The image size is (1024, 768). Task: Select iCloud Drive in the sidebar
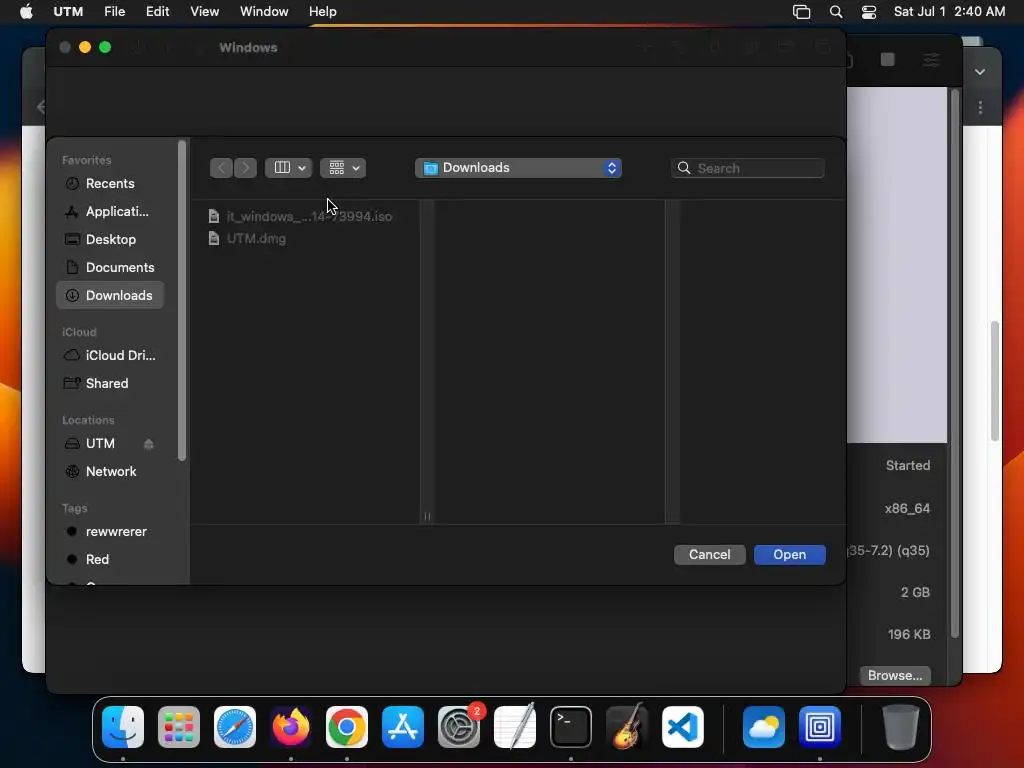[110, 355]
